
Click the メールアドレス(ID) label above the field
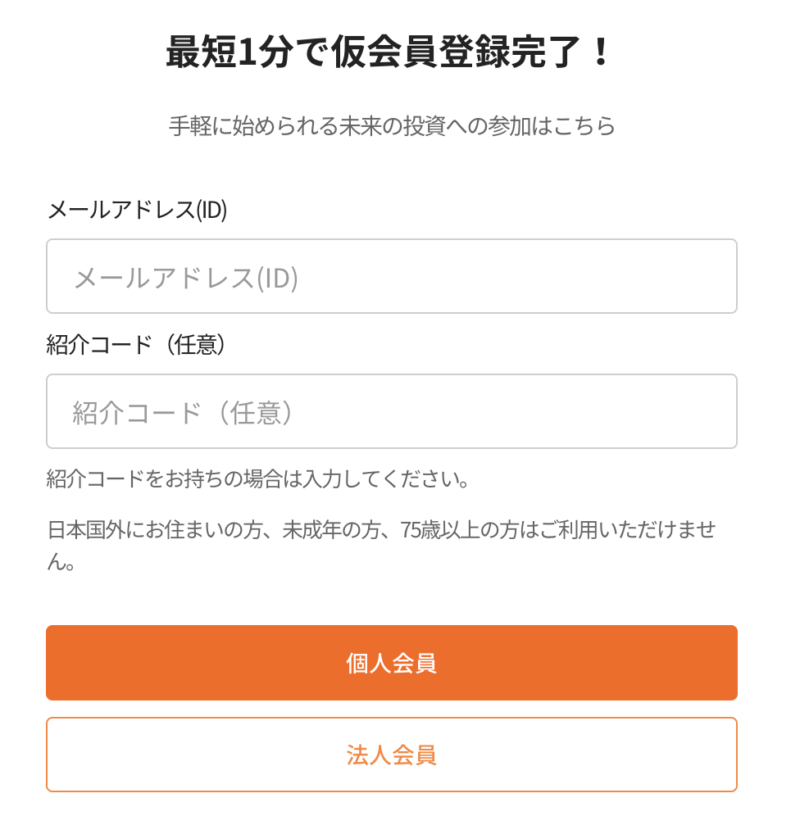coord(137,210)
